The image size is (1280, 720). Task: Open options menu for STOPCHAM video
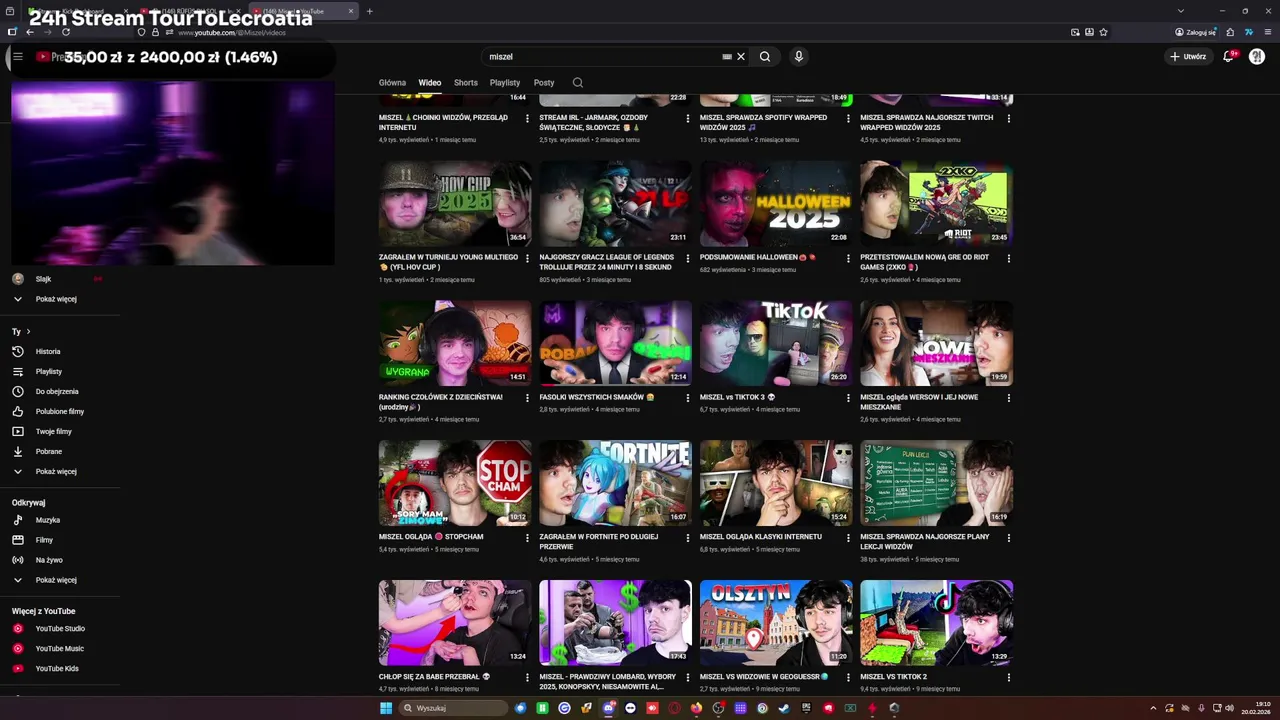point(527,538)
